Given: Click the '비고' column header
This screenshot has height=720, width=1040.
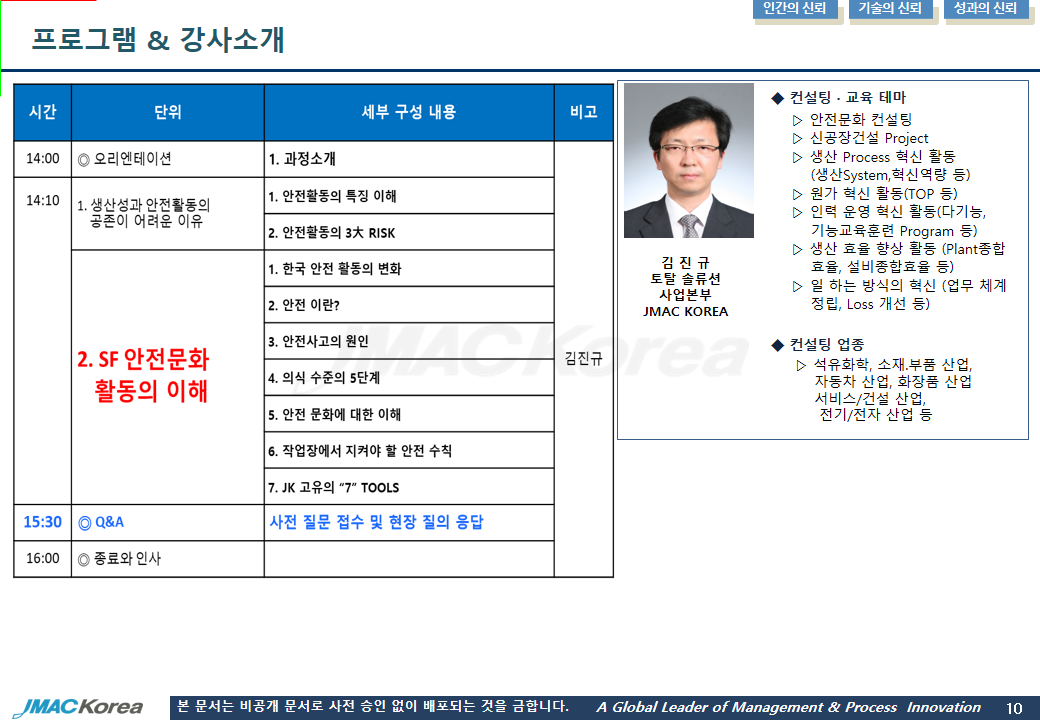Looking at the screenshot, I should 584,112.
